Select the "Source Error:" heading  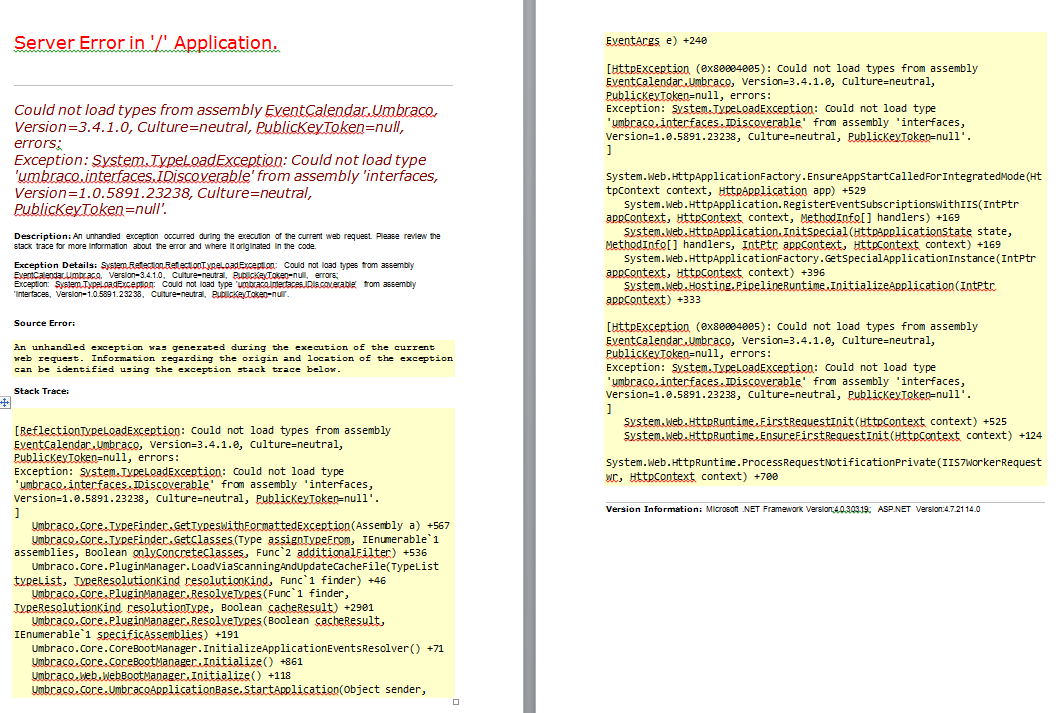click(x=44, y=323)
